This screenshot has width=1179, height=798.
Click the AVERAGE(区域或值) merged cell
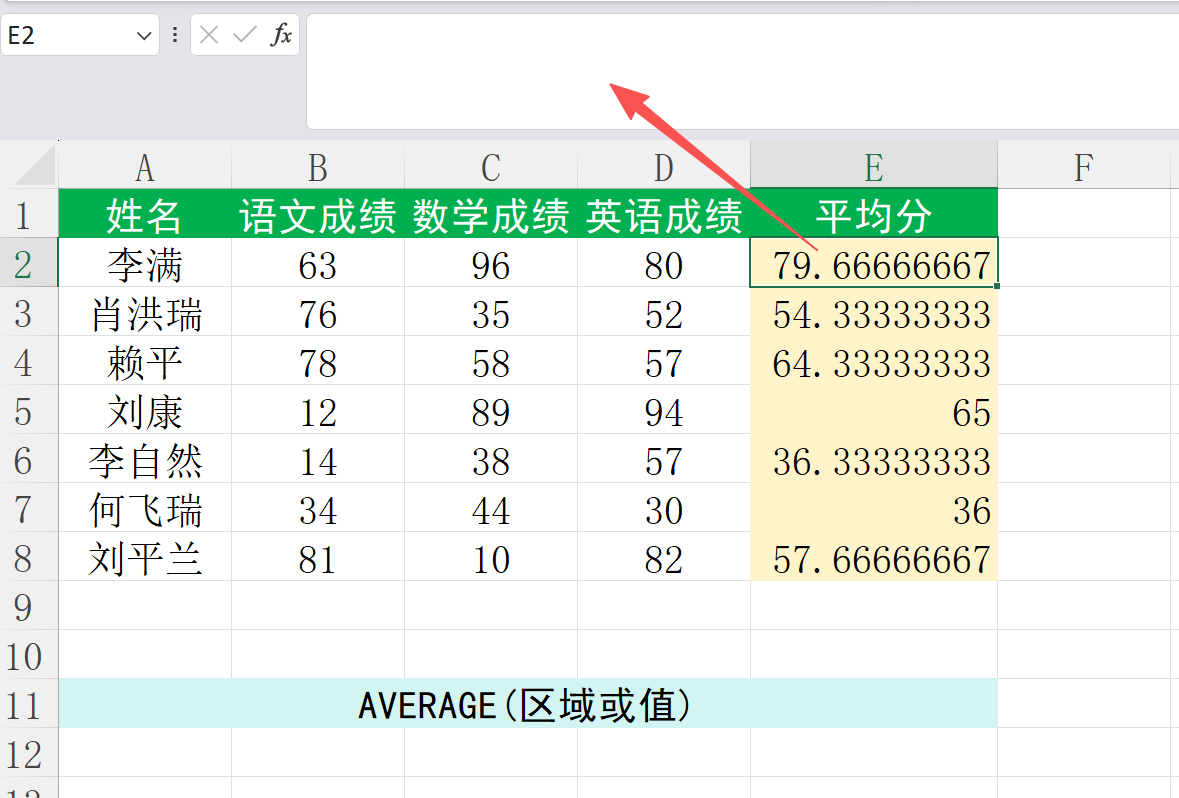tap(527, 705)
